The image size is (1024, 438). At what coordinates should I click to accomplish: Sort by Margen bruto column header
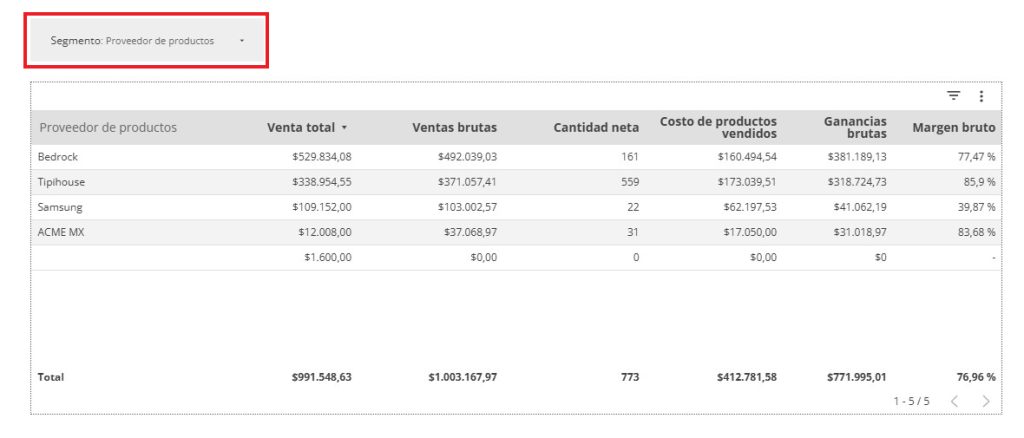[x=953, y=127]
